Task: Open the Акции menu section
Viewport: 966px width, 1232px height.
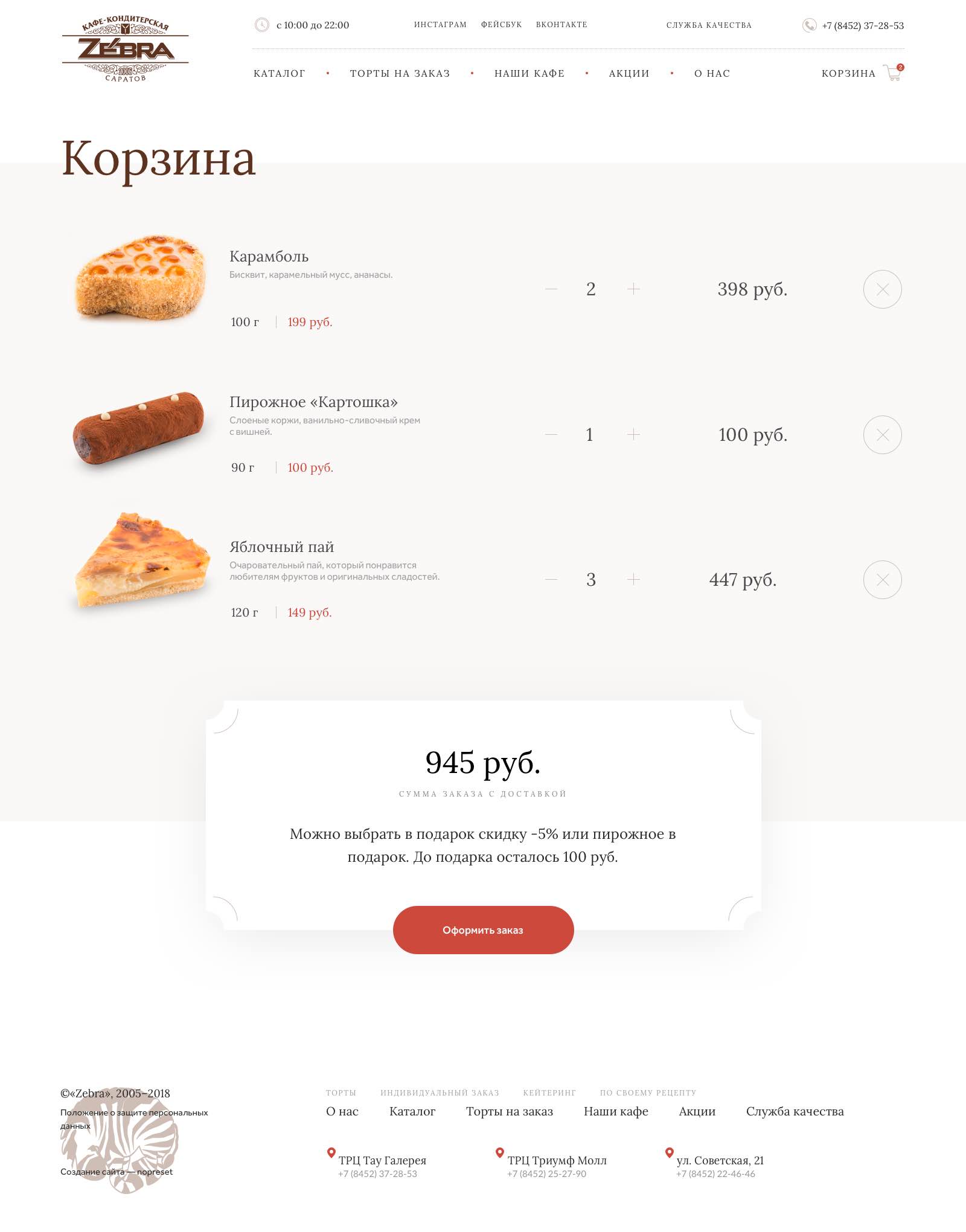Action: [x=629, y=74]
